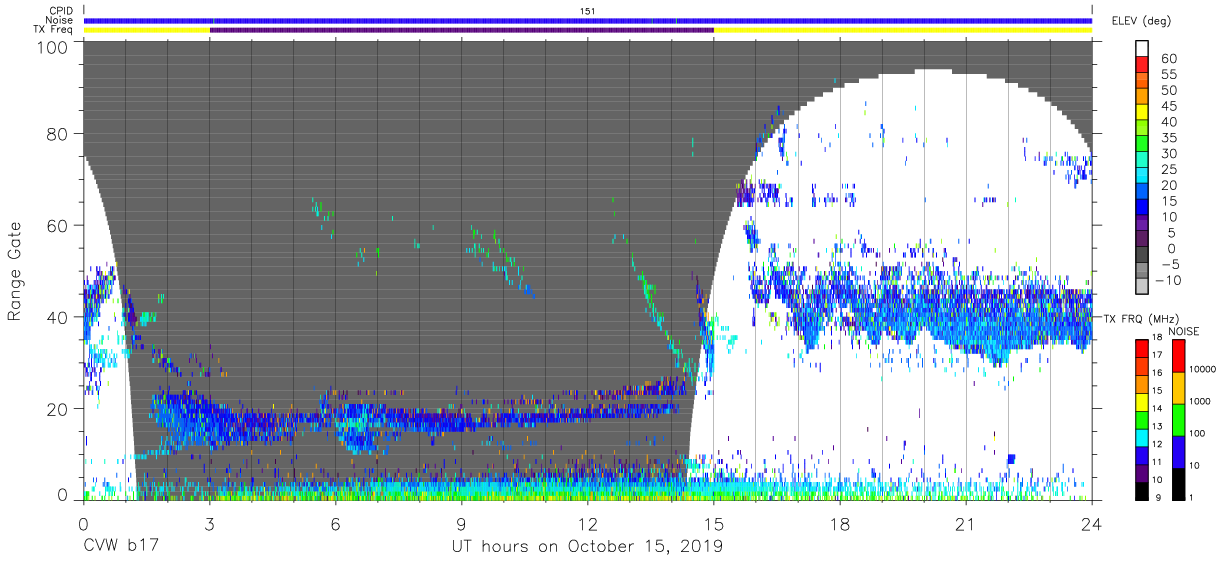Viewport: 1228px width, 567px height.
Task: Click the 1 tick on the NOISE colorbar
Action: pos(1191,497)
